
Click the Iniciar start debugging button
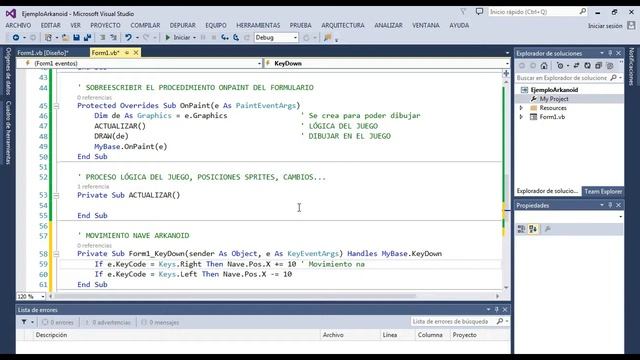click(x=178, y=38)
